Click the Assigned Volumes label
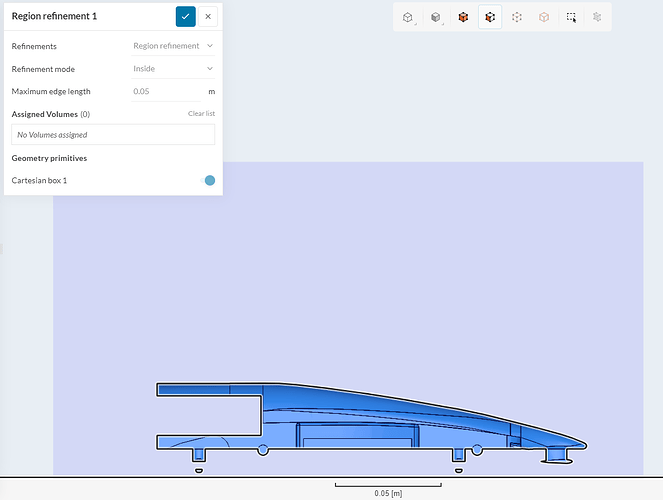This screenshot has width=663, height=500. 44,114
